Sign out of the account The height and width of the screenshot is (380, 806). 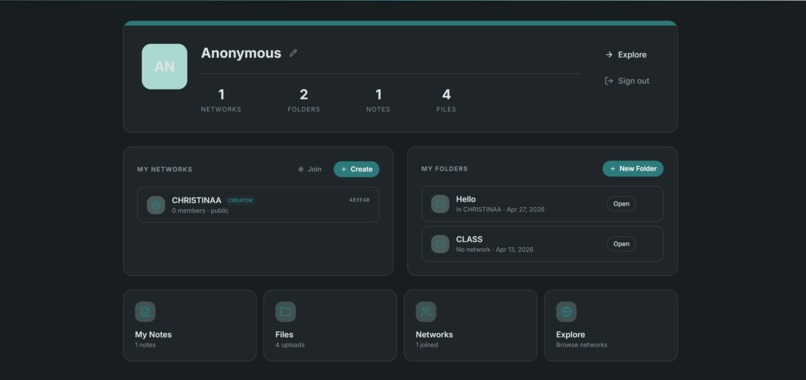[x=627, y=81]
